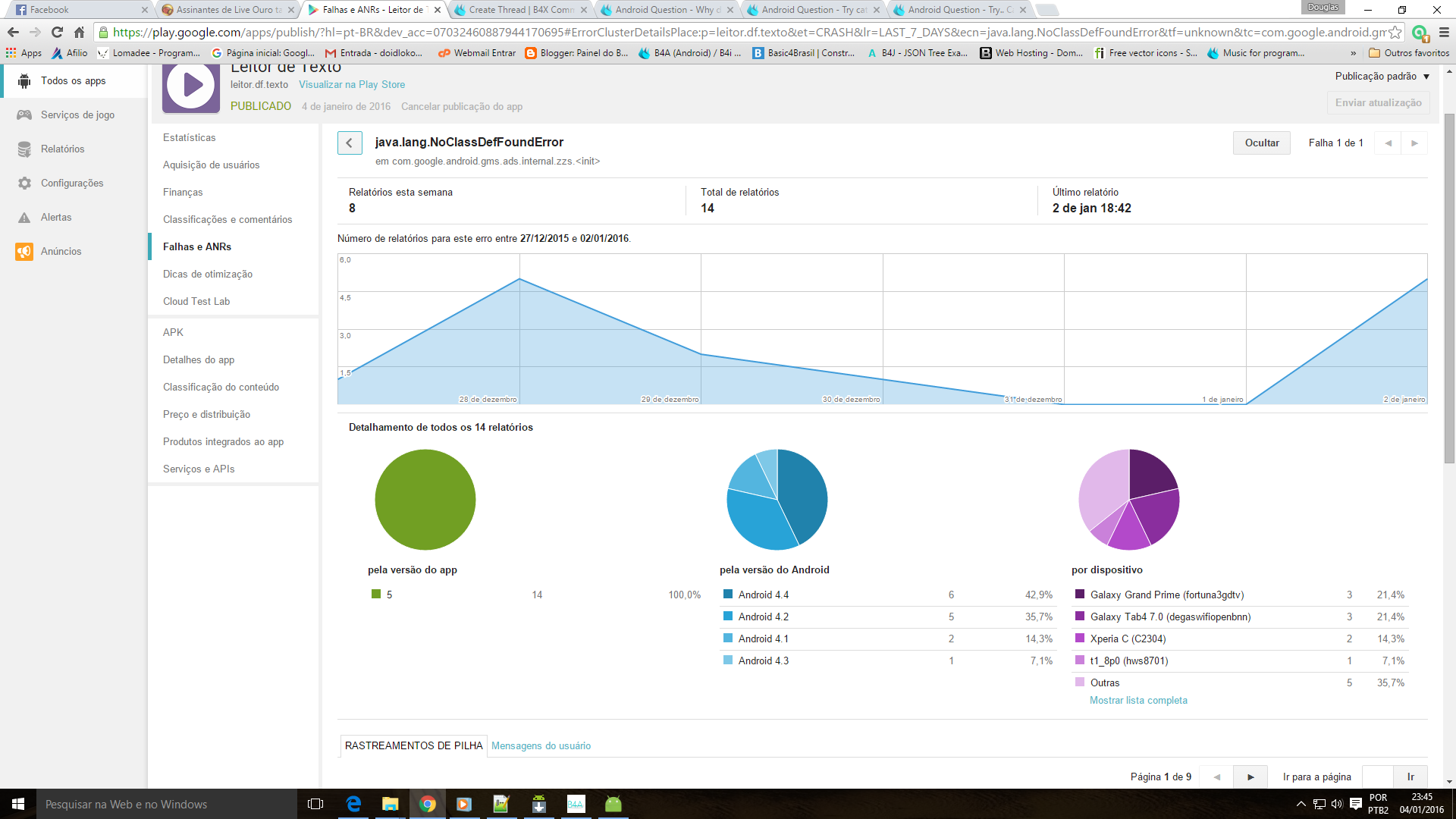1456x819 pixels.
Task: Open Apps bookmarks shortcut
Action: 24,53
